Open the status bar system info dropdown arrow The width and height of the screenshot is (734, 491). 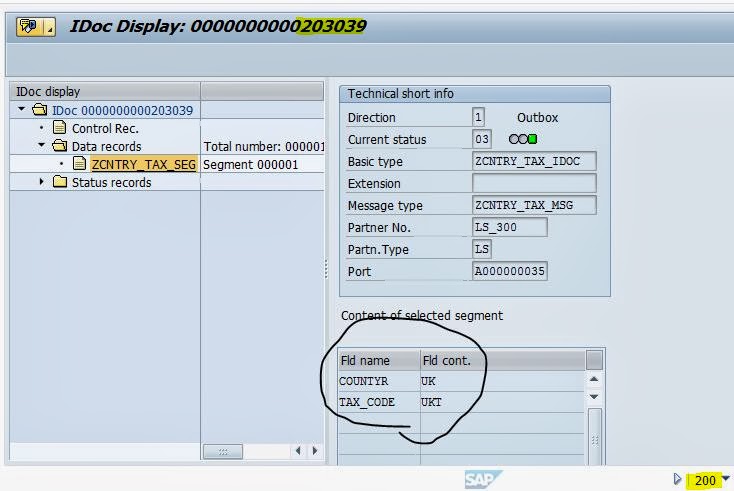tap(726, 478)
